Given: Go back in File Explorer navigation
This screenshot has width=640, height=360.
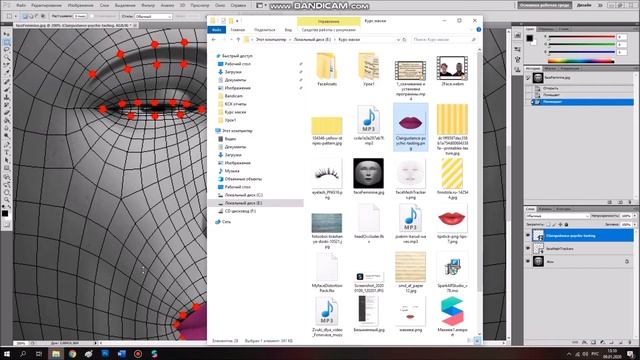Looking at the screenshot, I should pyautogui.click(x=214, y=40).
